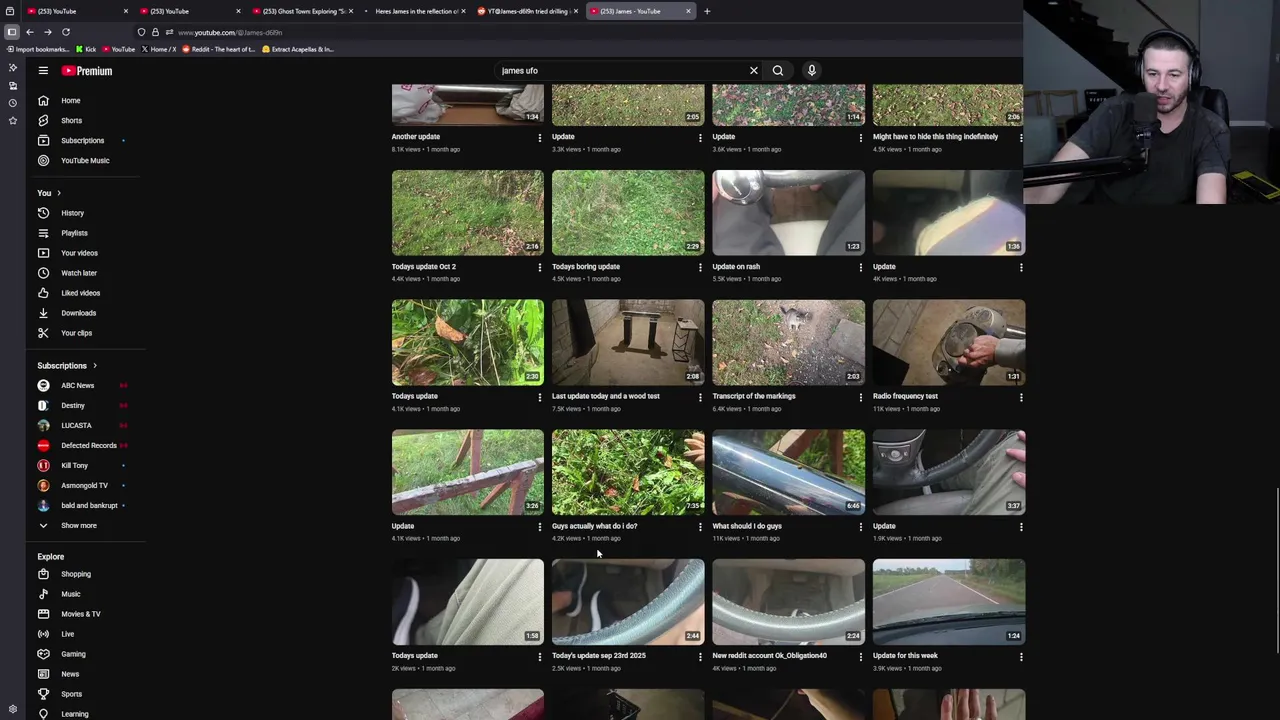
Task: Open the Reddit bookmark in the toolbar
Action: pyautogui.click(x=219, y=49)
